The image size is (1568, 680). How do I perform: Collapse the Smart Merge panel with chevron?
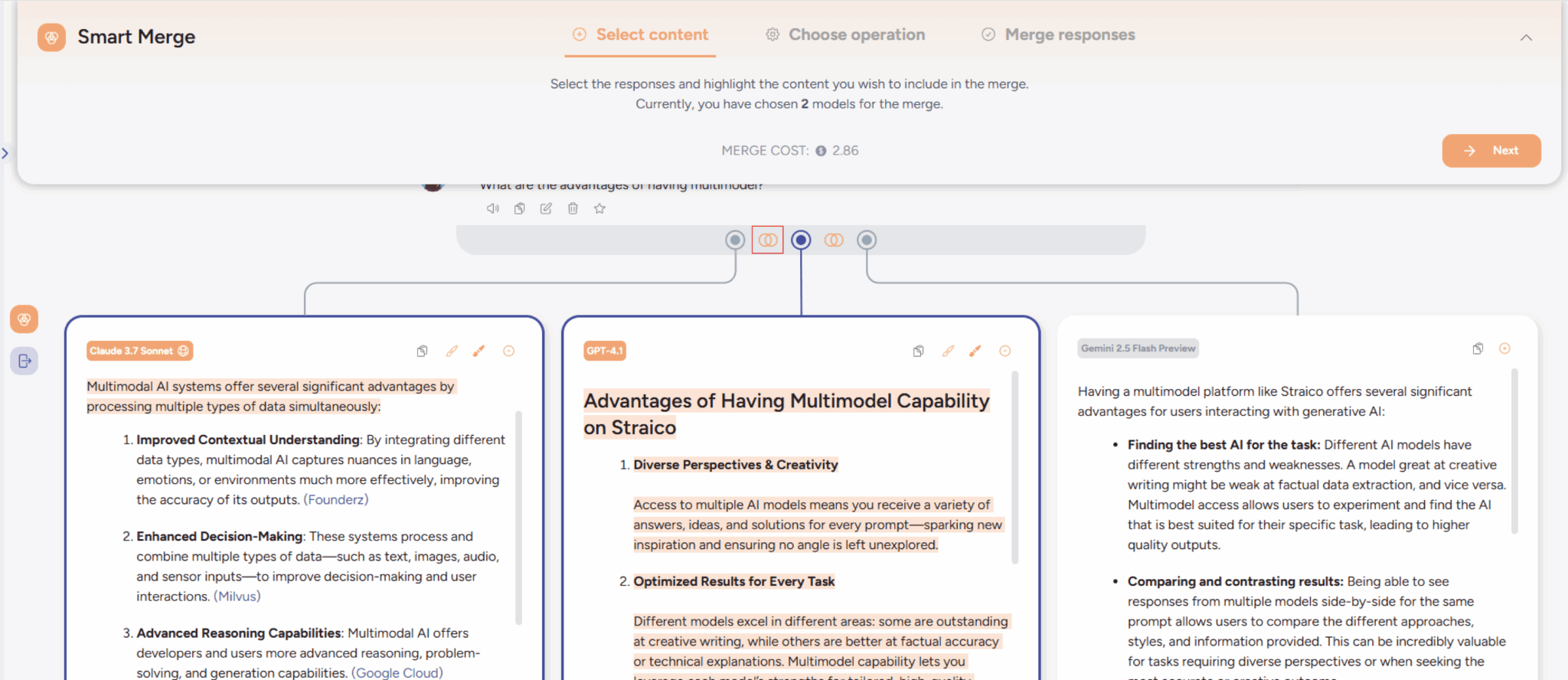tap(1526, 38)
